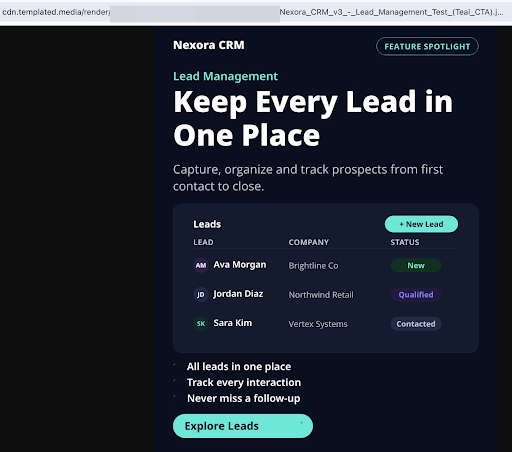The height and width of the screenshot is (452, 512).
Task: Click the Brightline Co company cell
Action: click(x=313, y=266)
